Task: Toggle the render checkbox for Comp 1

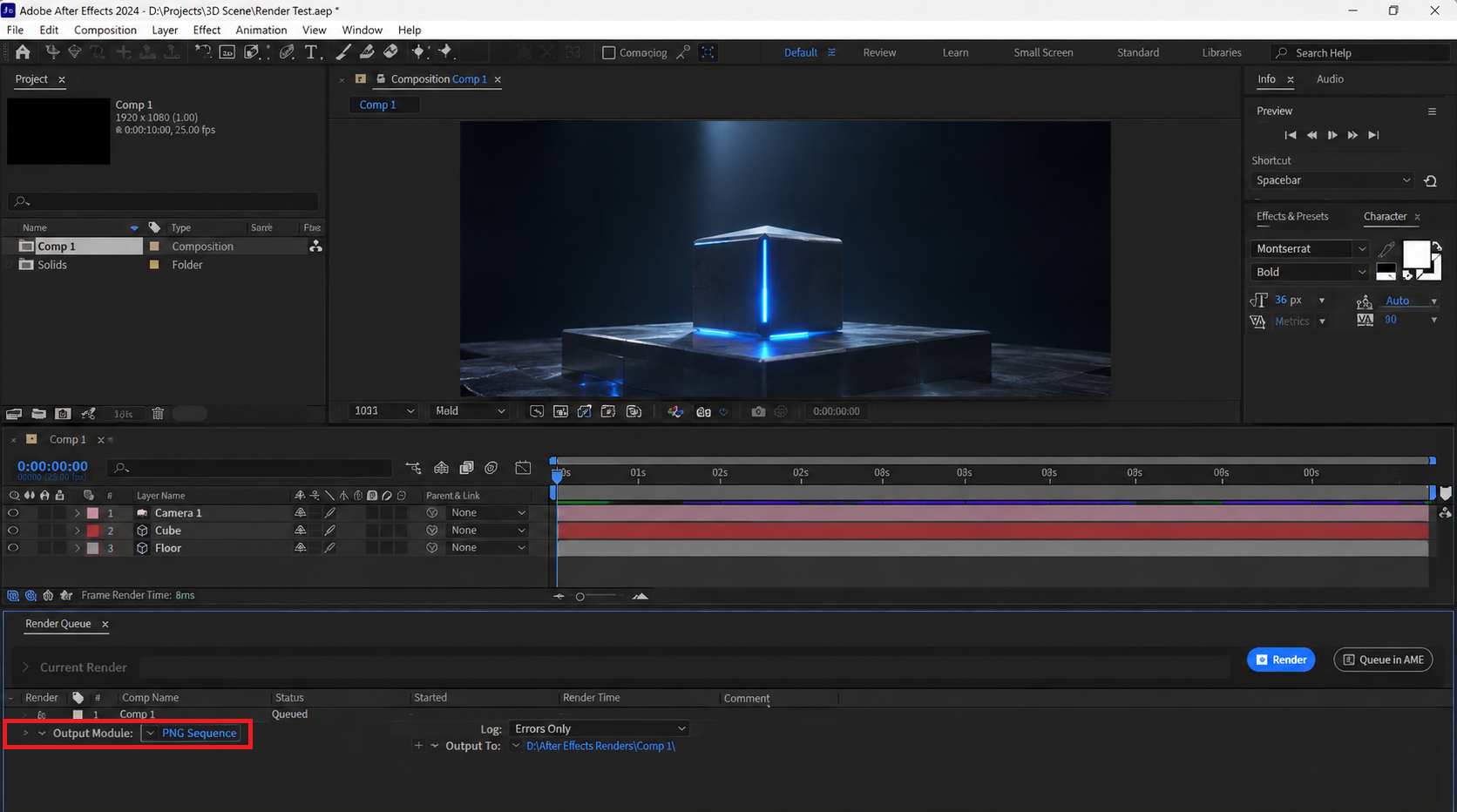Action: pyautogui.click(x=41, y=714)
